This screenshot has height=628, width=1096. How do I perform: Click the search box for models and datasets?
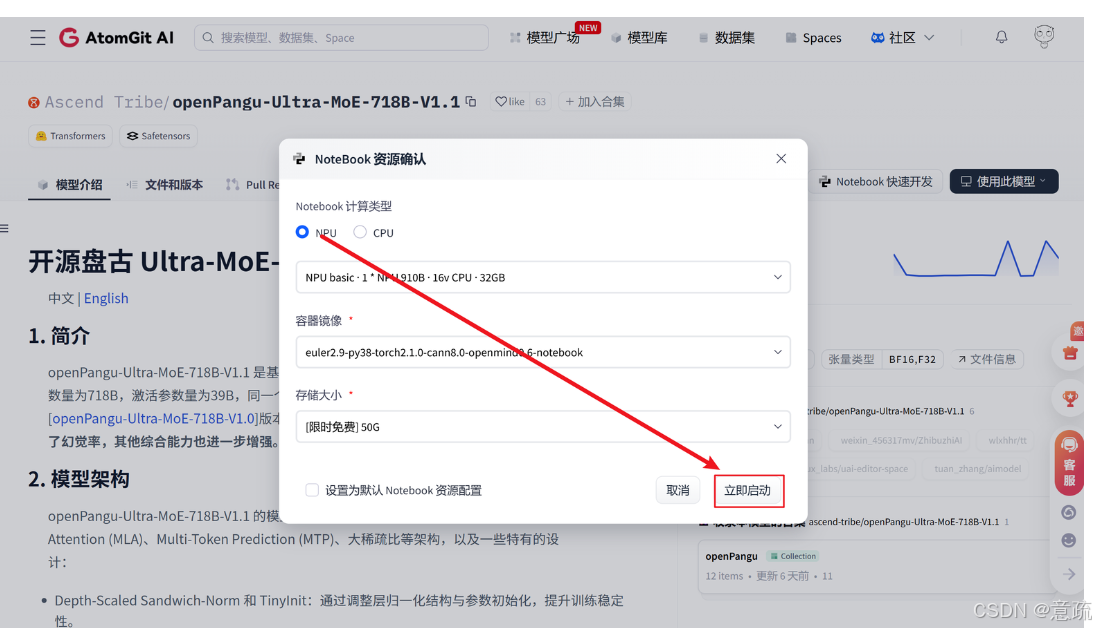341,38
